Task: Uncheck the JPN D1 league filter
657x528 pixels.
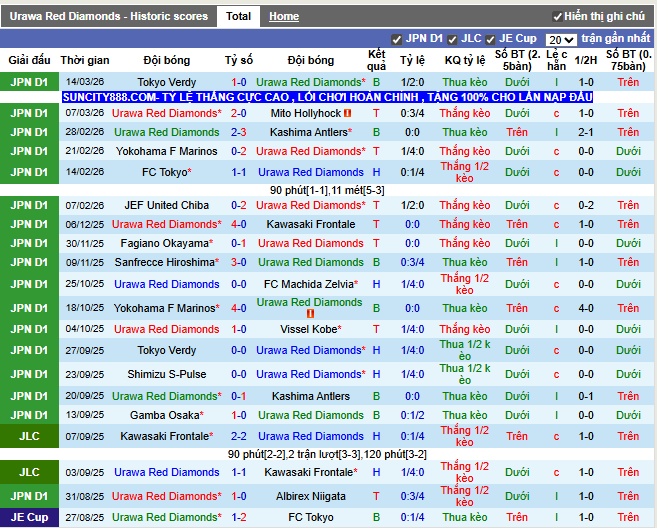Action: point(398,39)
